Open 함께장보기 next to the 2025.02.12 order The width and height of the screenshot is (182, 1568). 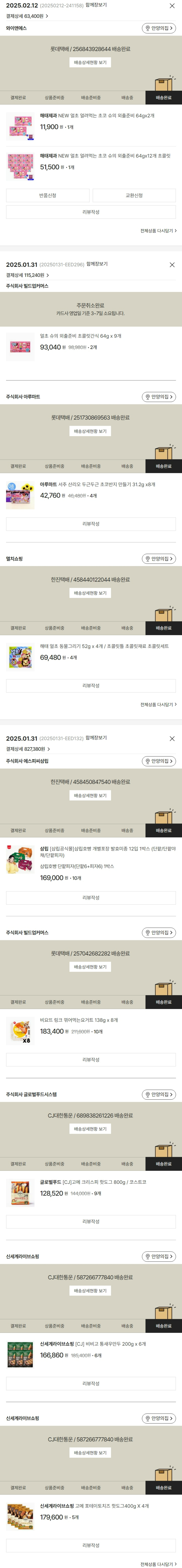point(96,5)
